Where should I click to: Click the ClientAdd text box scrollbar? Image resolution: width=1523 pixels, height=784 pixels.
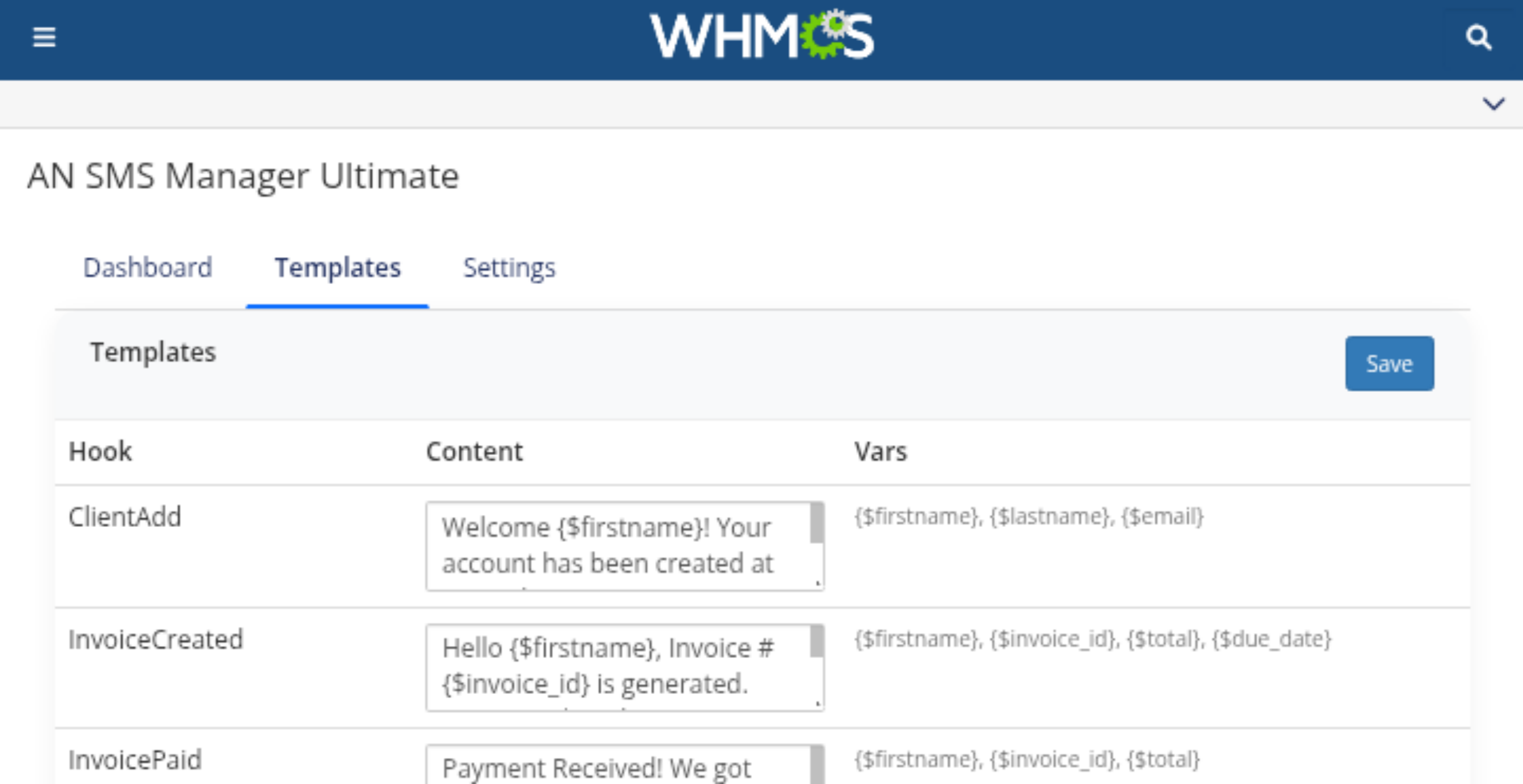tap(817, 523)
